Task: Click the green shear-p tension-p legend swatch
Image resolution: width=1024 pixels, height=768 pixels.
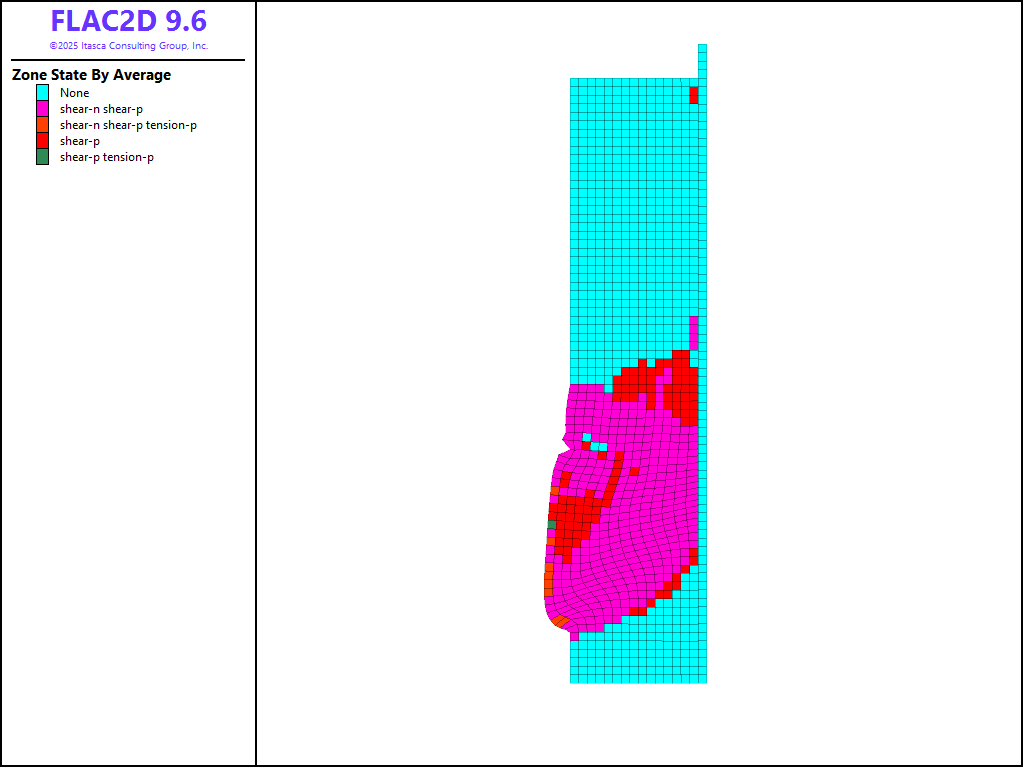Action: click(x=42, y=157)
